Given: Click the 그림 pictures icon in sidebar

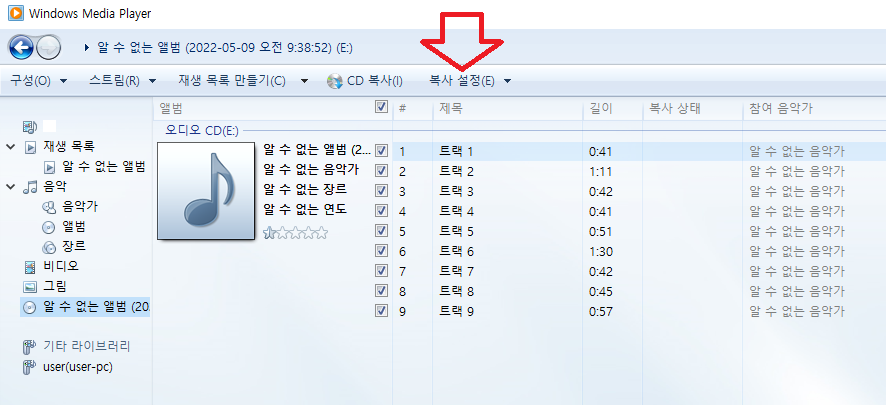Looking at the screenshot, I should tap(30, 287).
